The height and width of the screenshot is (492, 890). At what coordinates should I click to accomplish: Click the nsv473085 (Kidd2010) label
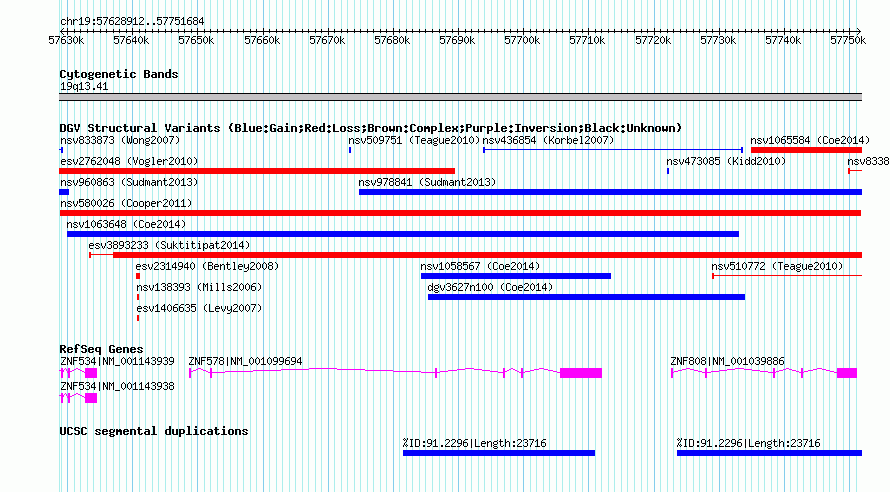pos(726,161)
